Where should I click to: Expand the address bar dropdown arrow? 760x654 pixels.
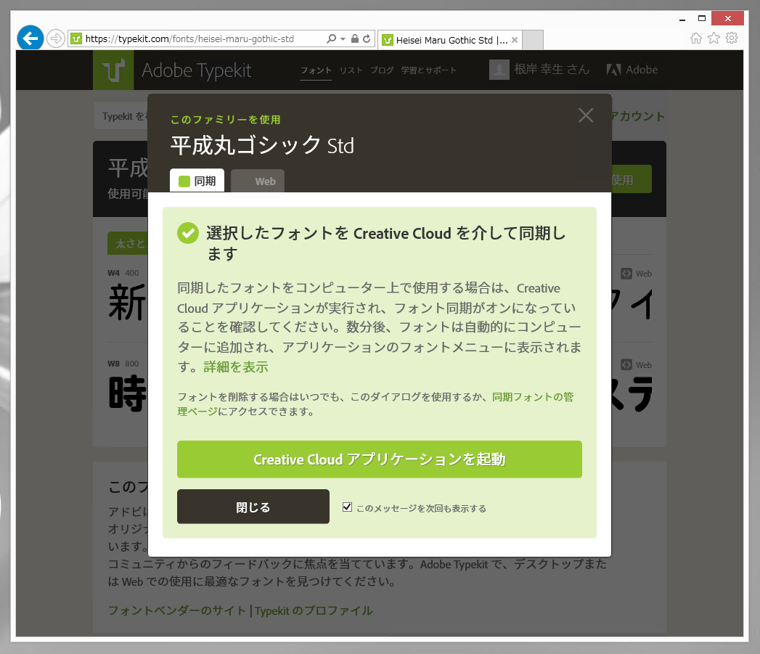point(343,39)
